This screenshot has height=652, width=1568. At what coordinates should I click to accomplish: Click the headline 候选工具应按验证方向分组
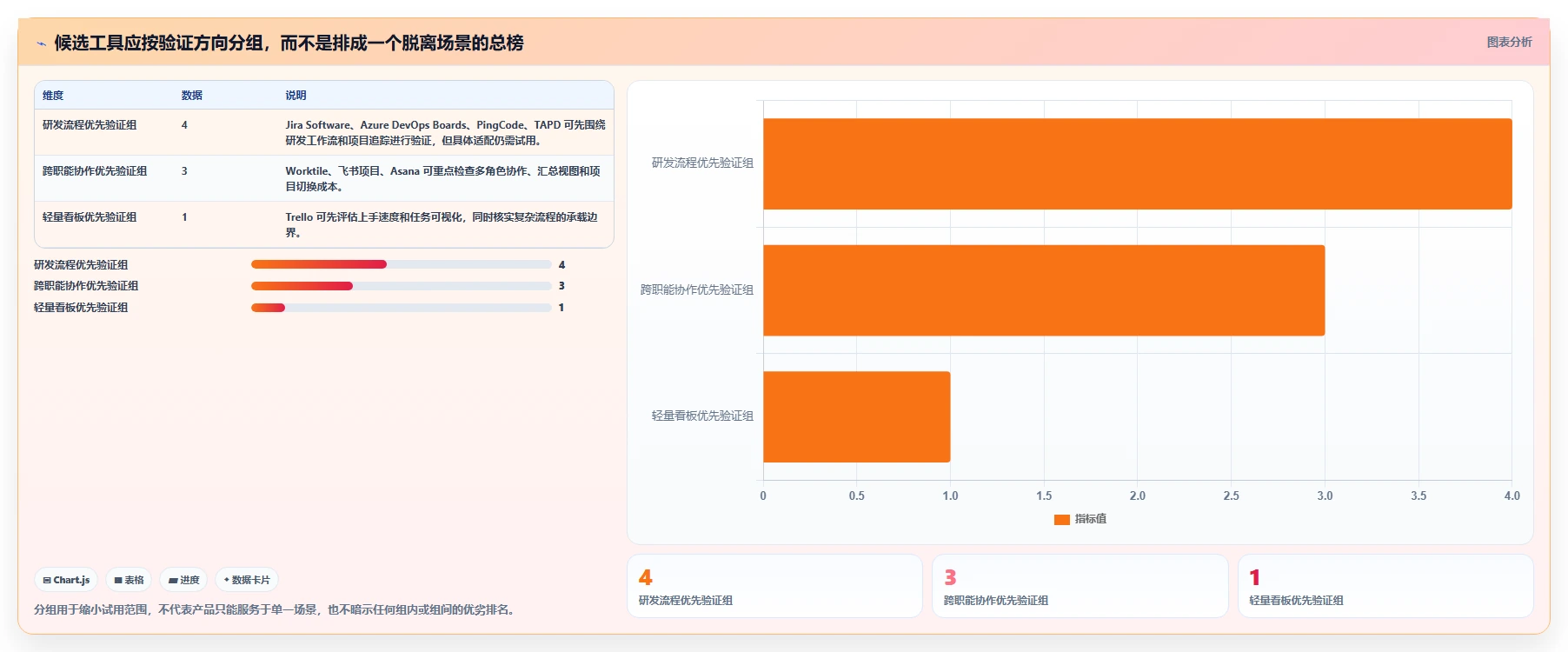tap(289, 43)
